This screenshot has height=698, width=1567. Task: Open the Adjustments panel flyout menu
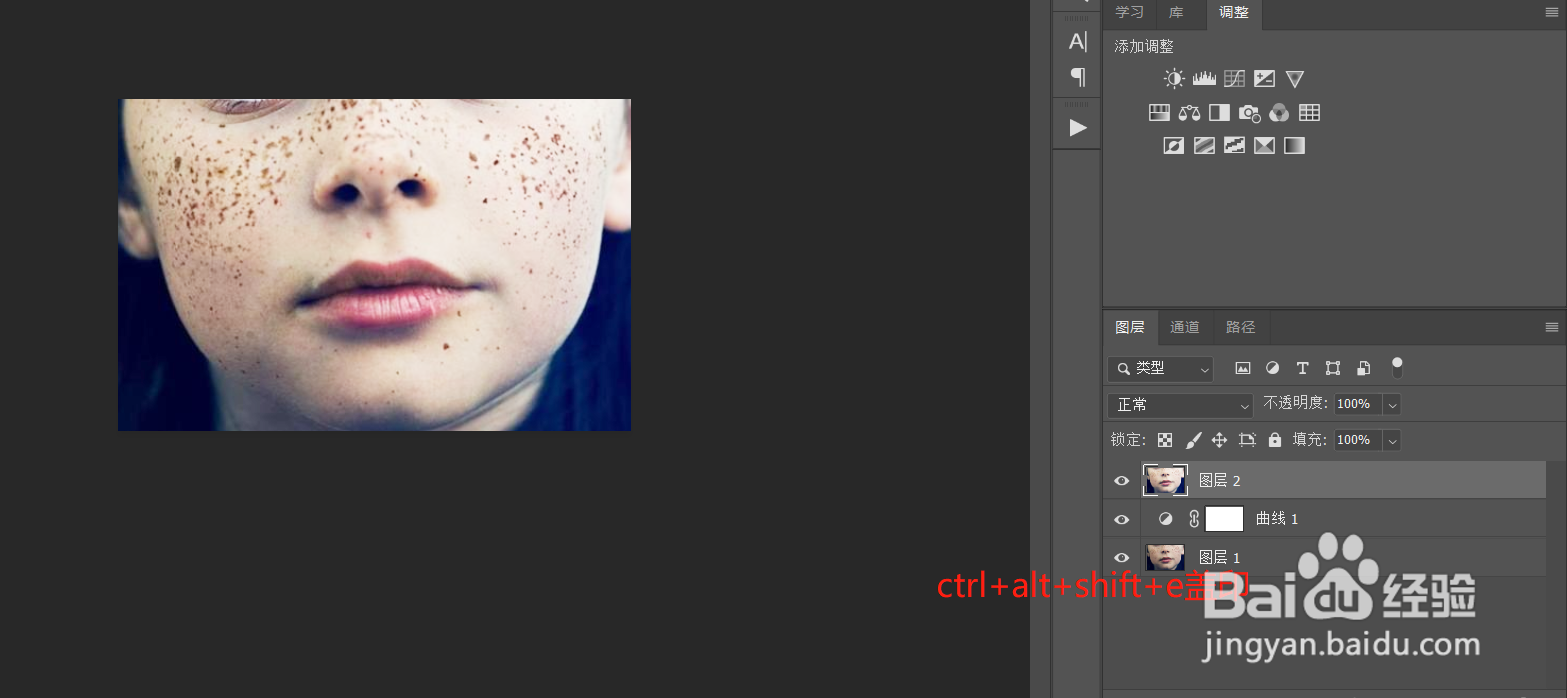coord(1552,12)
